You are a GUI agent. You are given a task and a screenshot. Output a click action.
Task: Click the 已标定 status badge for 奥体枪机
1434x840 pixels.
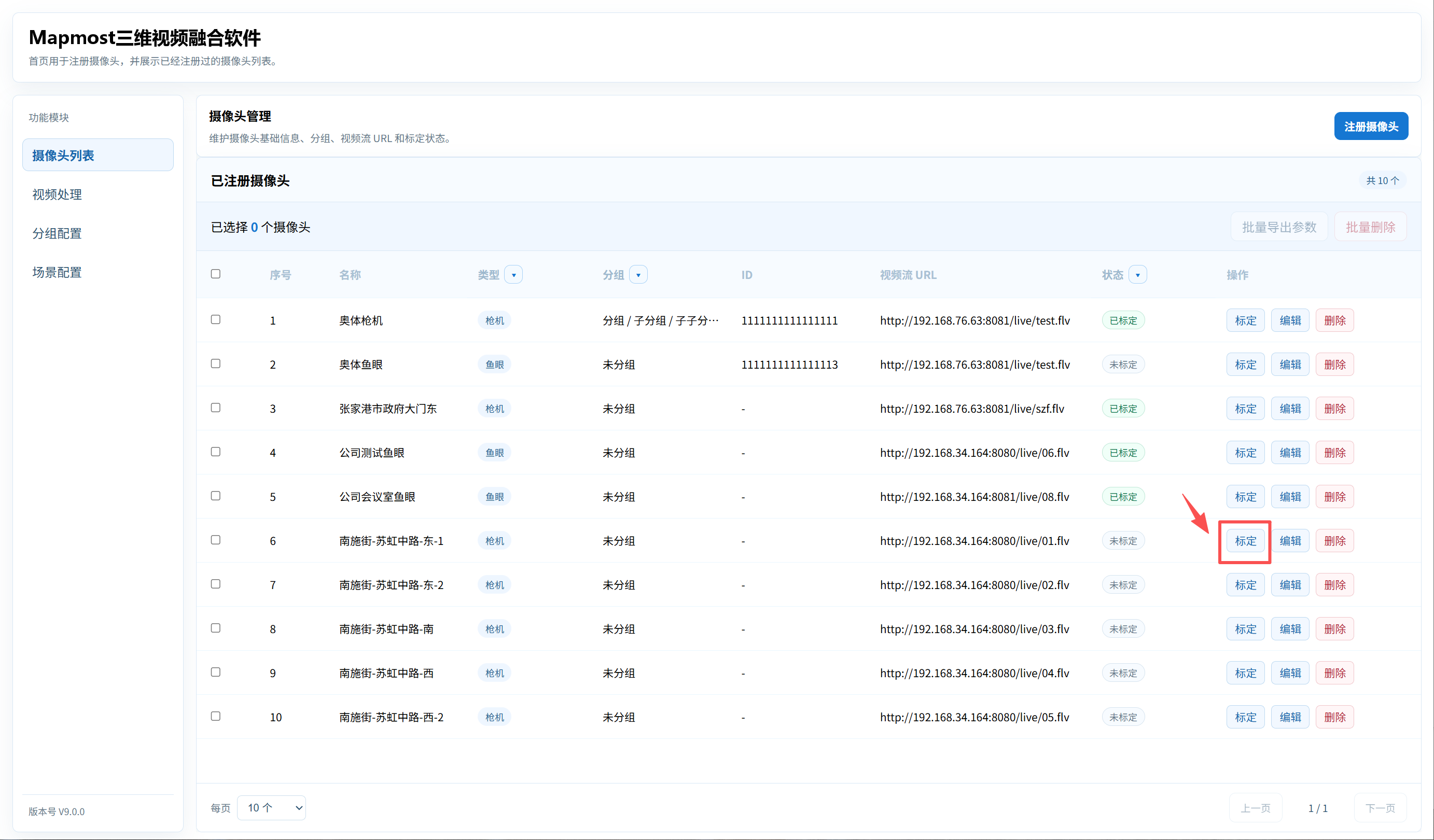tap(1123, 320)
